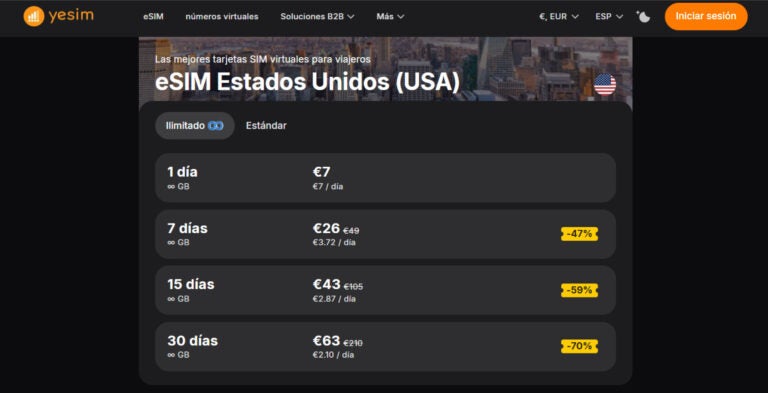Click the Yesim logo icon
Viewport: 768px width, 393px height.
pyautogui.click(x=34, y=16)
